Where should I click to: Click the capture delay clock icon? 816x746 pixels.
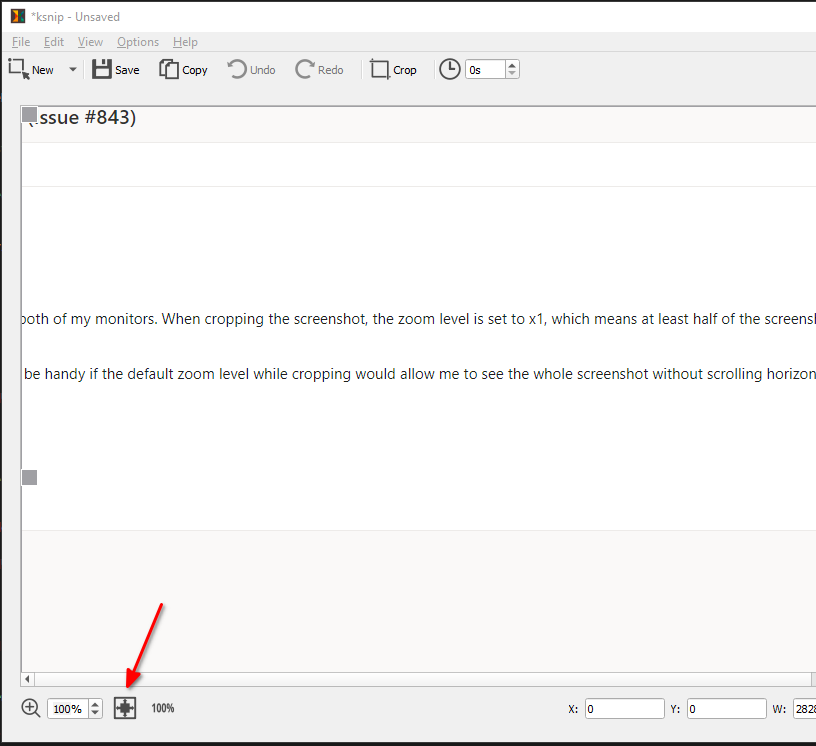[x=449, y=69]
